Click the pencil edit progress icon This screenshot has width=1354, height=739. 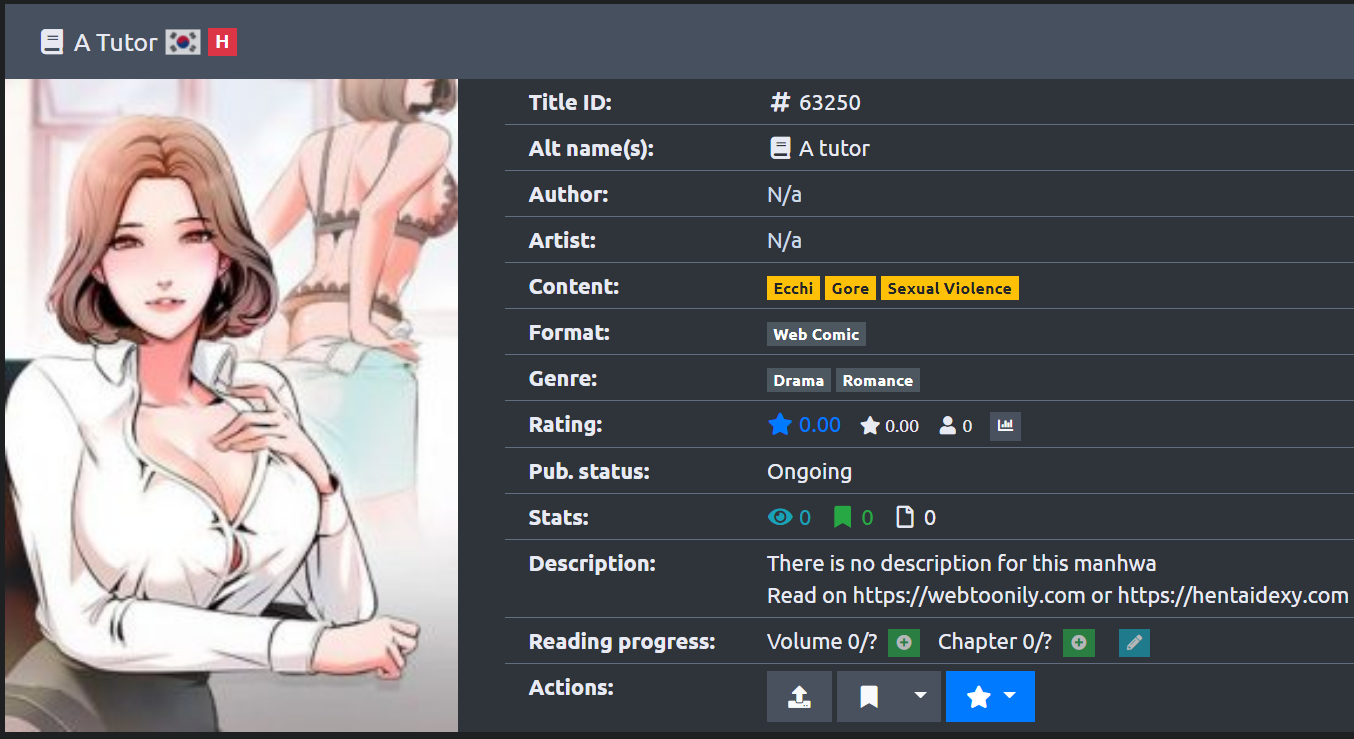pos(1134,643)
